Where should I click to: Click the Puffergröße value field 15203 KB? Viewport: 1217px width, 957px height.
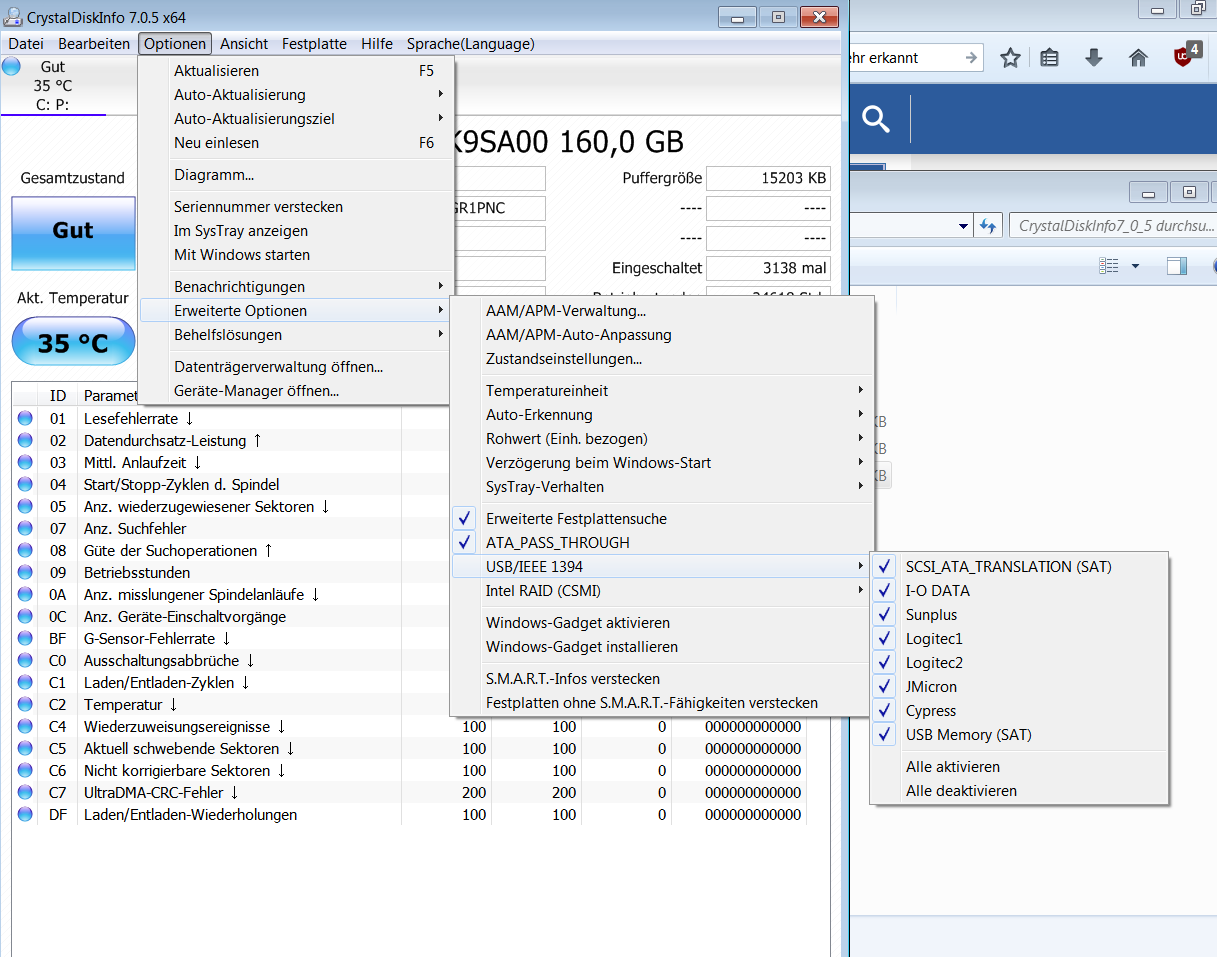pos(768,178)
